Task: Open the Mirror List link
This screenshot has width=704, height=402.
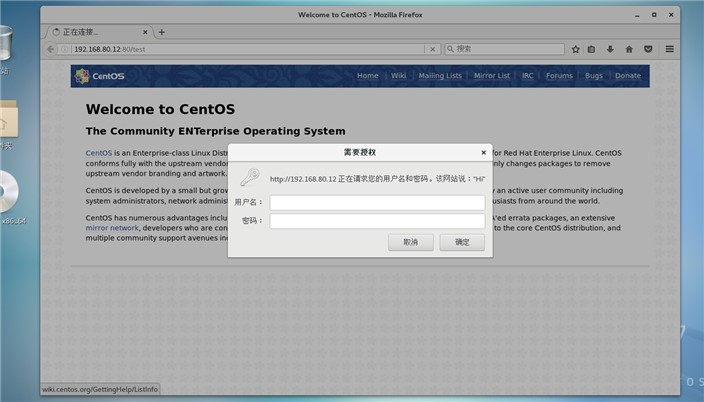Action: click(492, 75)
